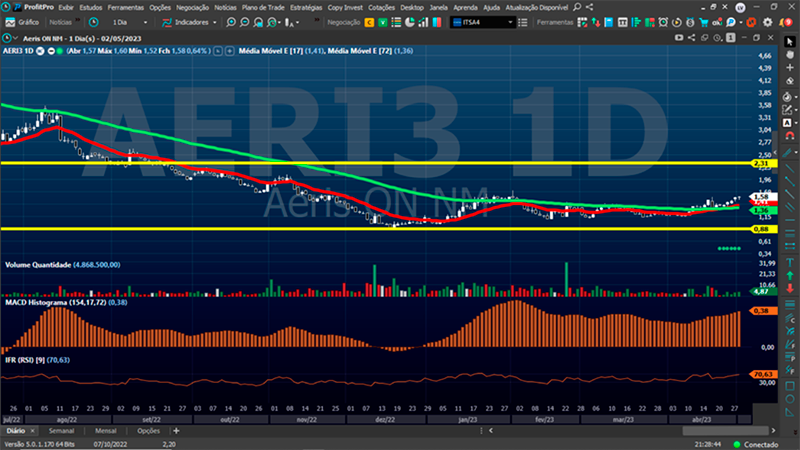800x450 pixels.
Task: Click the horizontal scrollbar thumb
Action: pos(725,431)
